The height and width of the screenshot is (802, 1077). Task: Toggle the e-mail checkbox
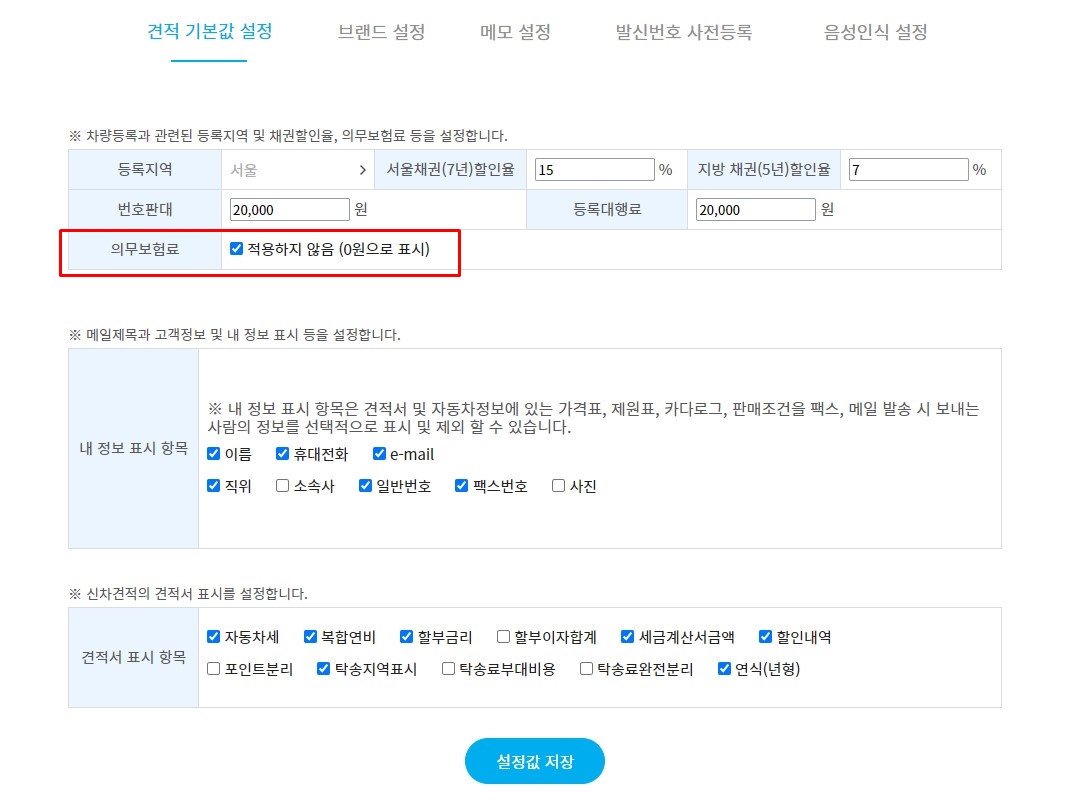379,454
